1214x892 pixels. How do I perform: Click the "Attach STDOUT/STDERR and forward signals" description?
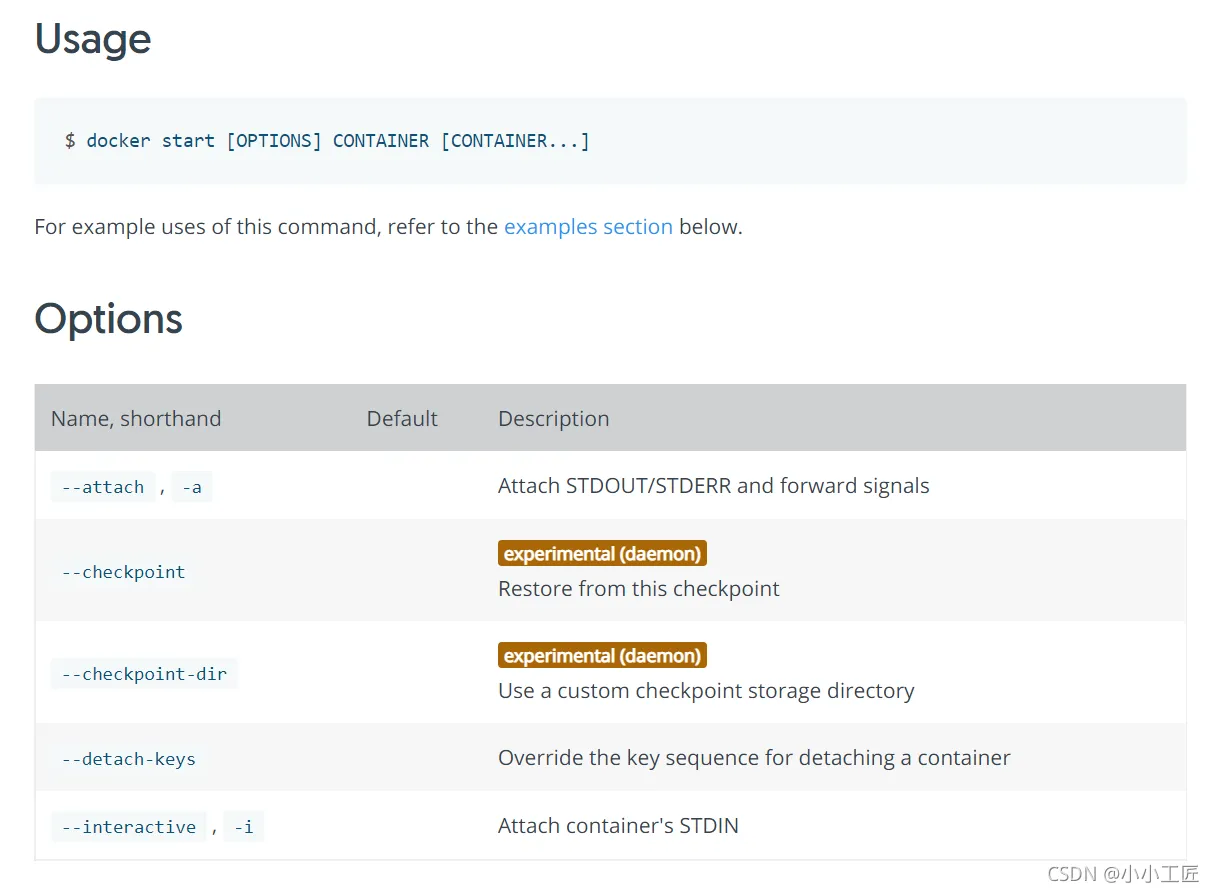(713, 486)
